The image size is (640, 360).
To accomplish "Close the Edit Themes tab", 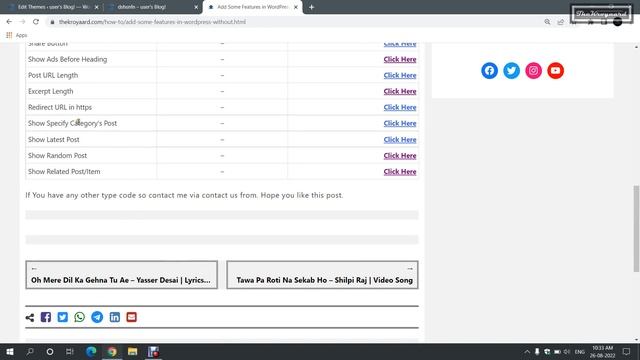I will 96,7.
